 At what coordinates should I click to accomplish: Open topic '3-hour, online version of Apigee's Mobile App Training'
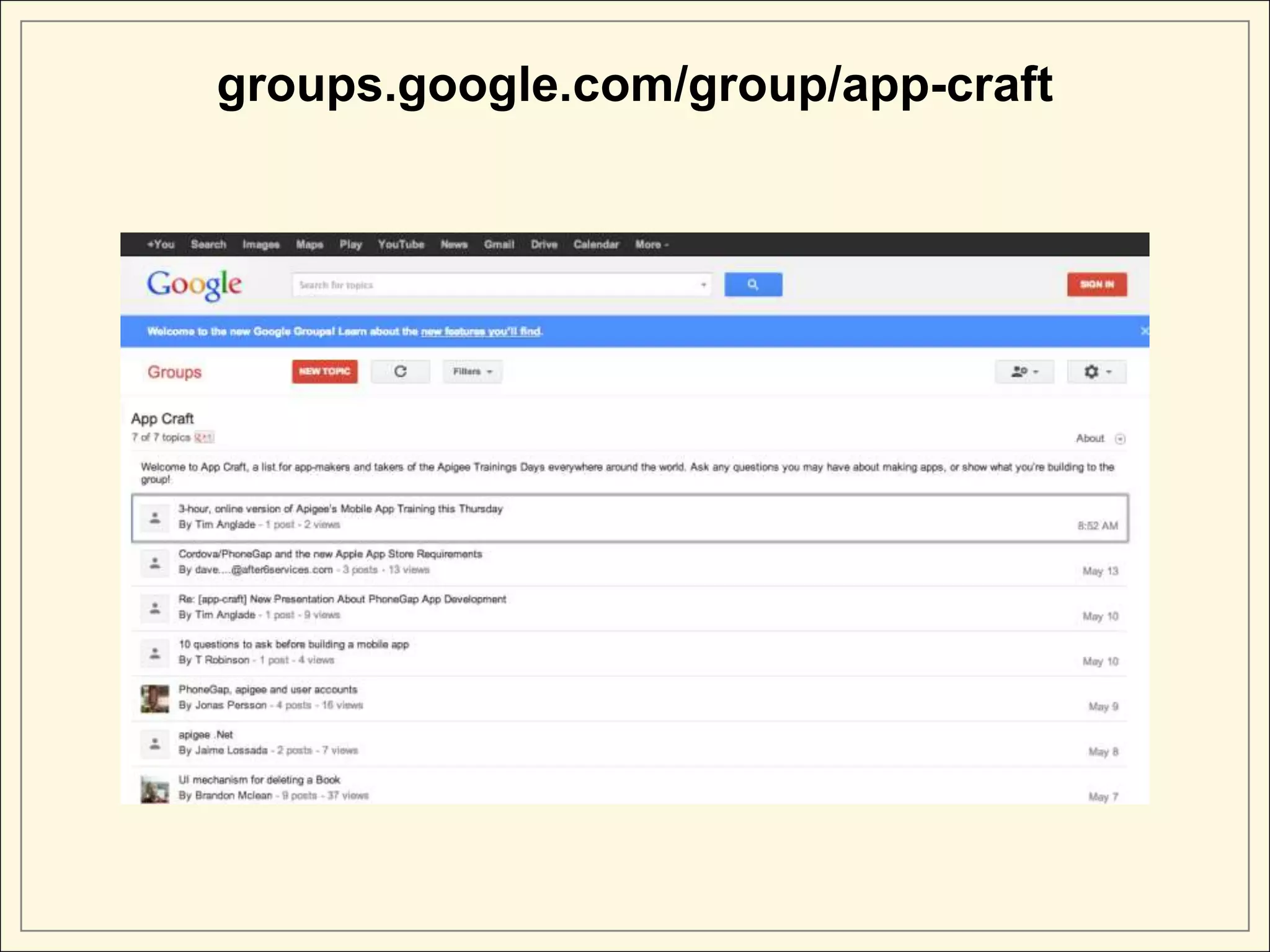[x=340, y=509]
